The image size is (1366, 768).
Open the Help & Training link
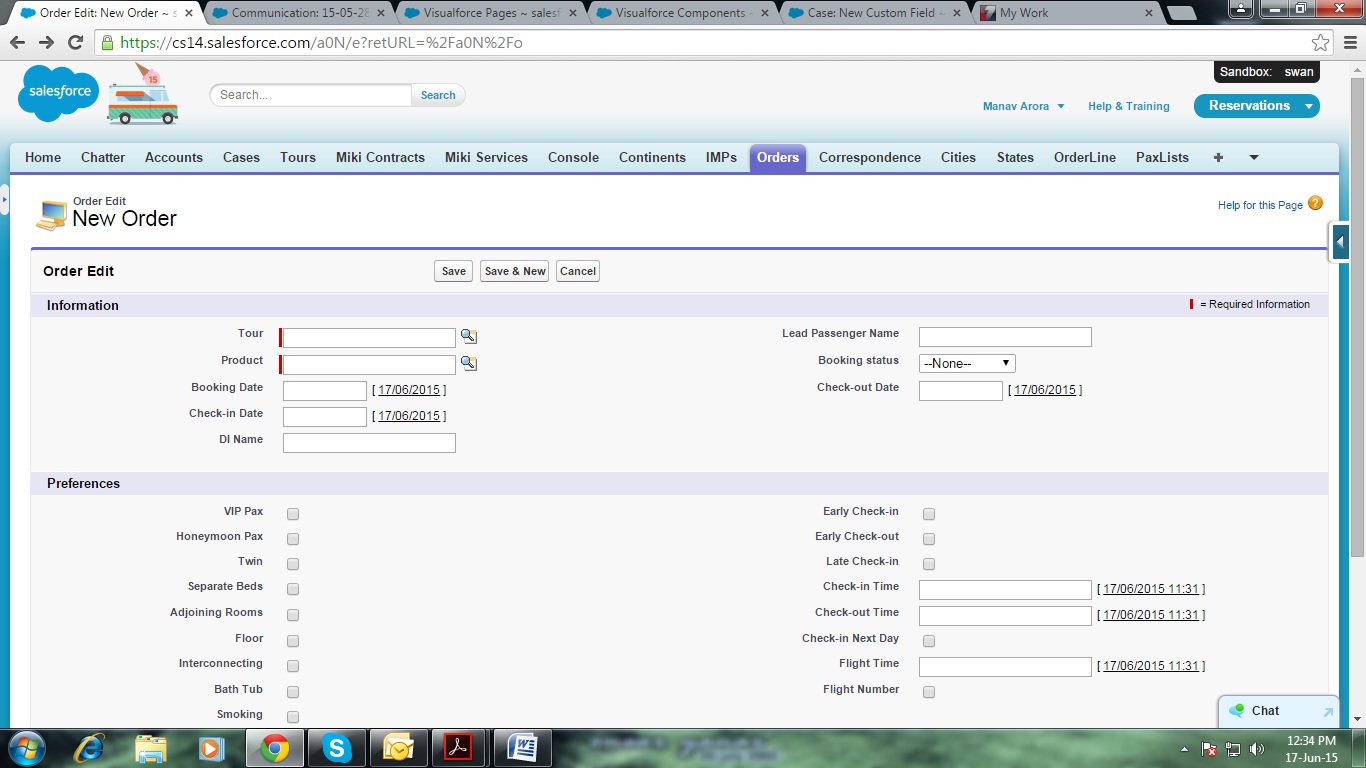click(1128, 106)
